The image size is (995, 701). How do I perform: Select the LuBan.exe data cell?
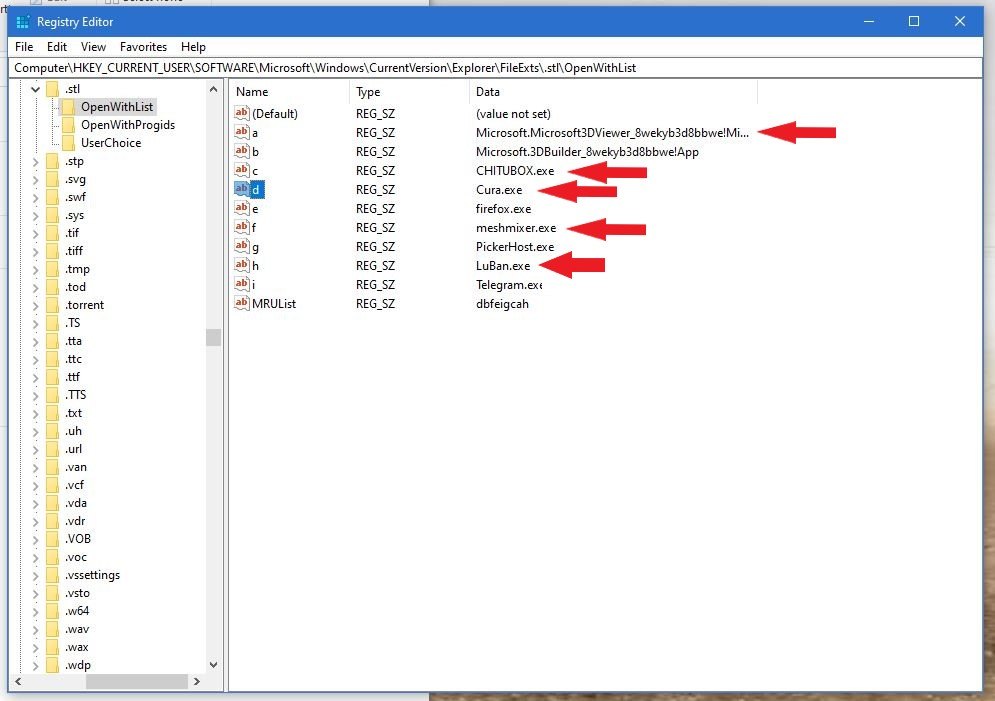click(x=503, y=266)
